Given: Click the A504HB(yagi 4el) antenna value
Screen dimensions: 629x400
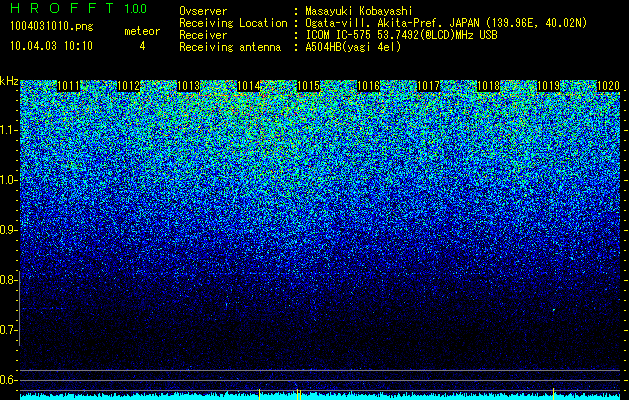Looking at the screenshot, I should [353, 47].
